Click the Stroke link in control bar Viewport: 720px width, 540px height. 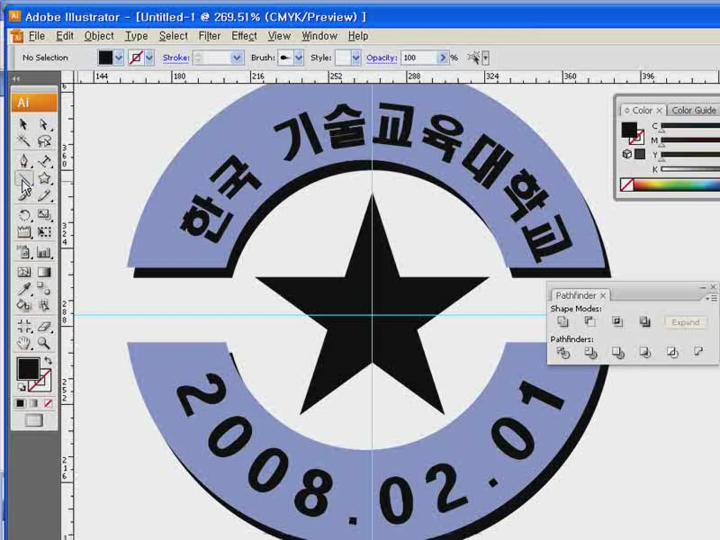pos(176,58)
